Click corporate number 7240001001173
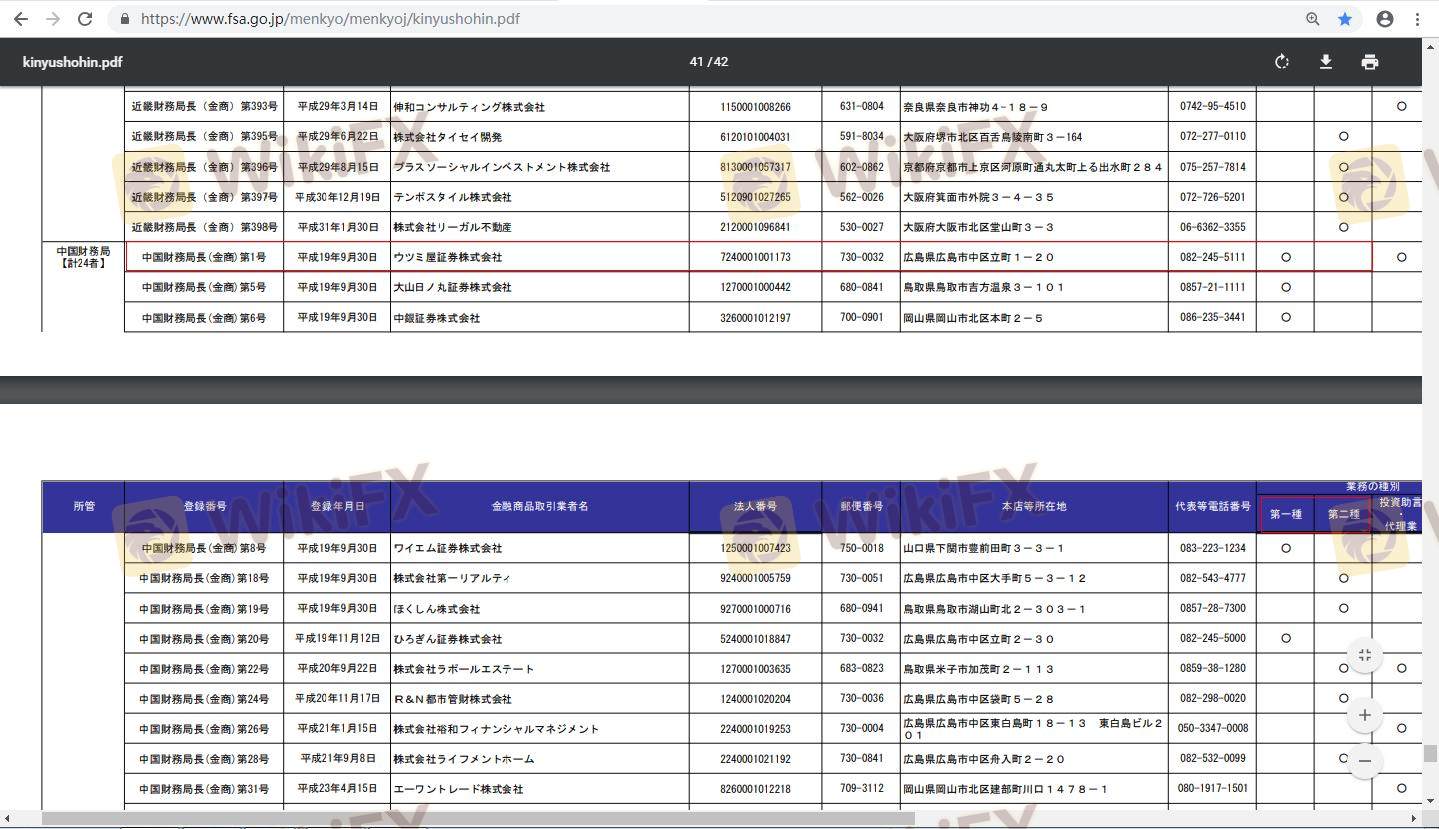Screen dimensions: 1439x829 click(755, 257)
